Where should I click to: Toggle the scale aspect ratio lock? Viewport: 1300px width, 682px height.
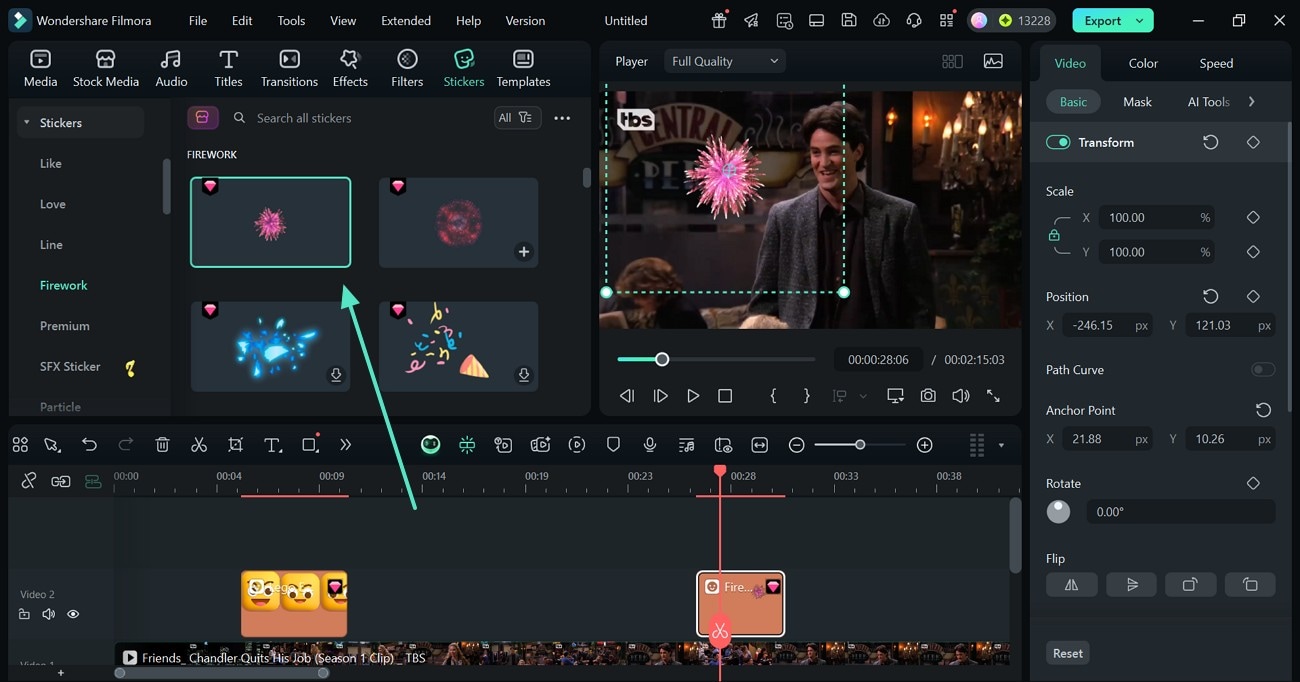pos(1054,235)
